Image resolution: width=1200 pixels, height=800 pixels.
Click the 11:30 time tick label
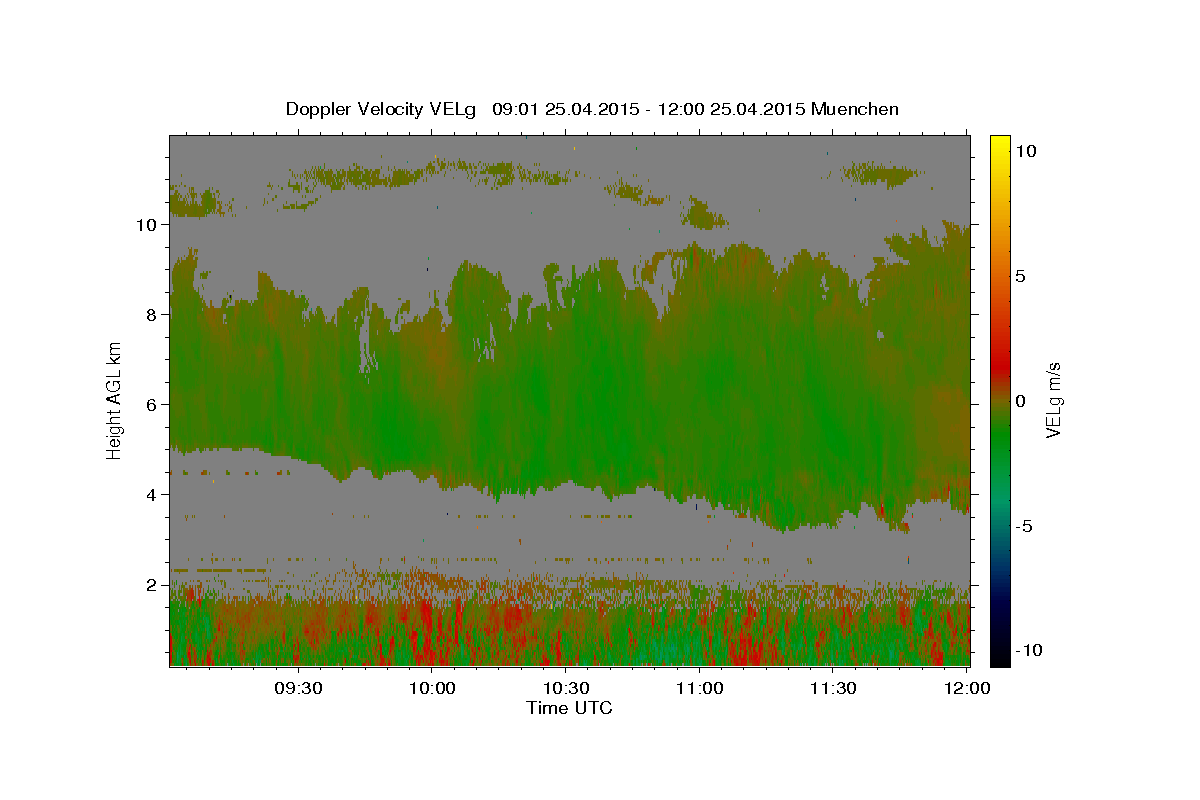tap(832, 688)
